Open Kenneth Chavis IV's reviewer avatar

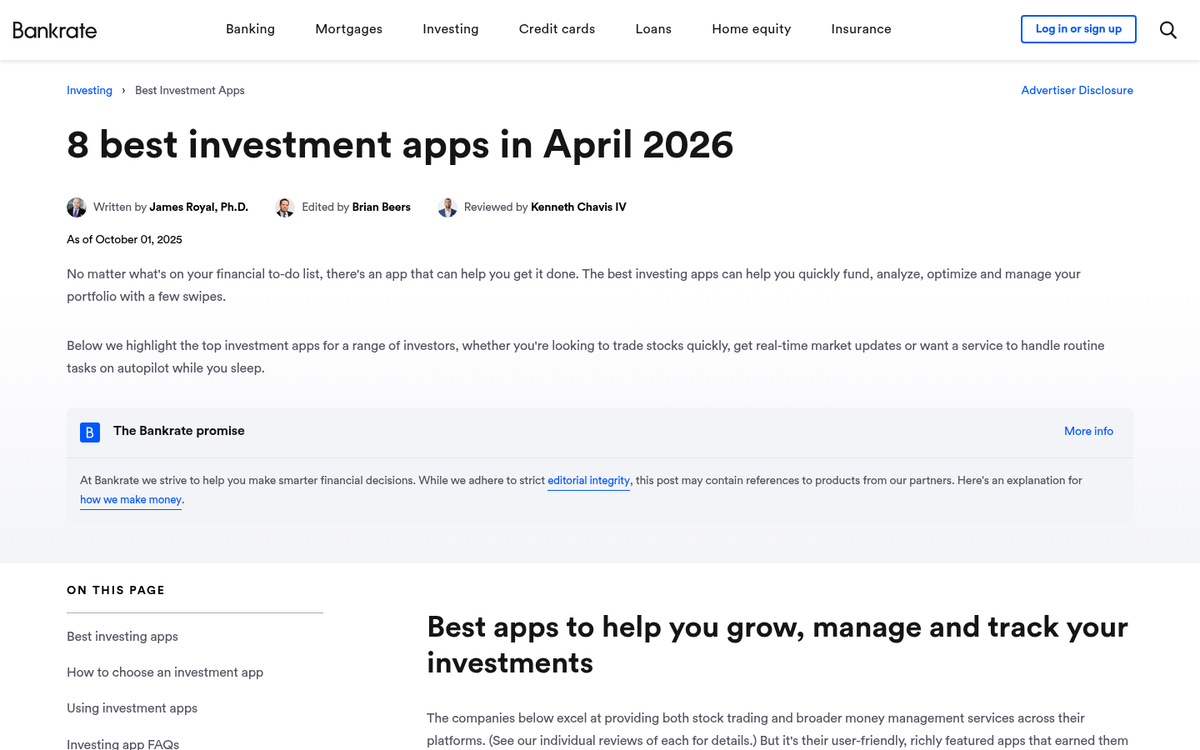click(x=447, y=206)
